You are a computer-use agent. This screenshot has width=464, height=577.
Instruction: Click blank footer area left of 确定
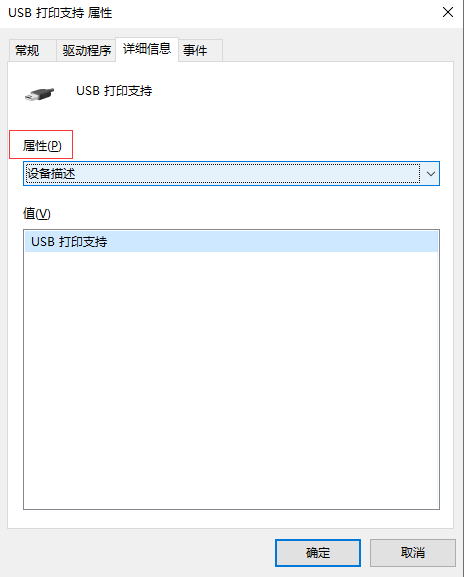coord(140,552)
